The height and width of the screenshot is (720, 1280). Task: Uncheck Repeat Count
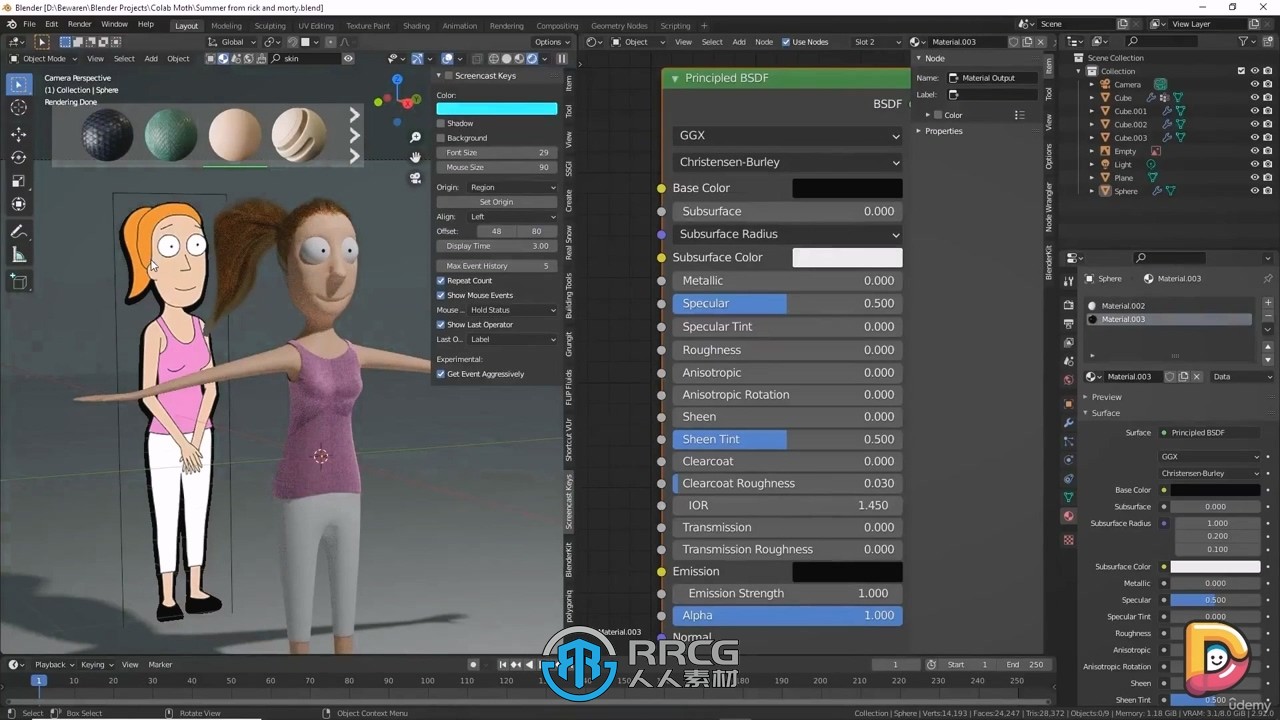[441, 281]
